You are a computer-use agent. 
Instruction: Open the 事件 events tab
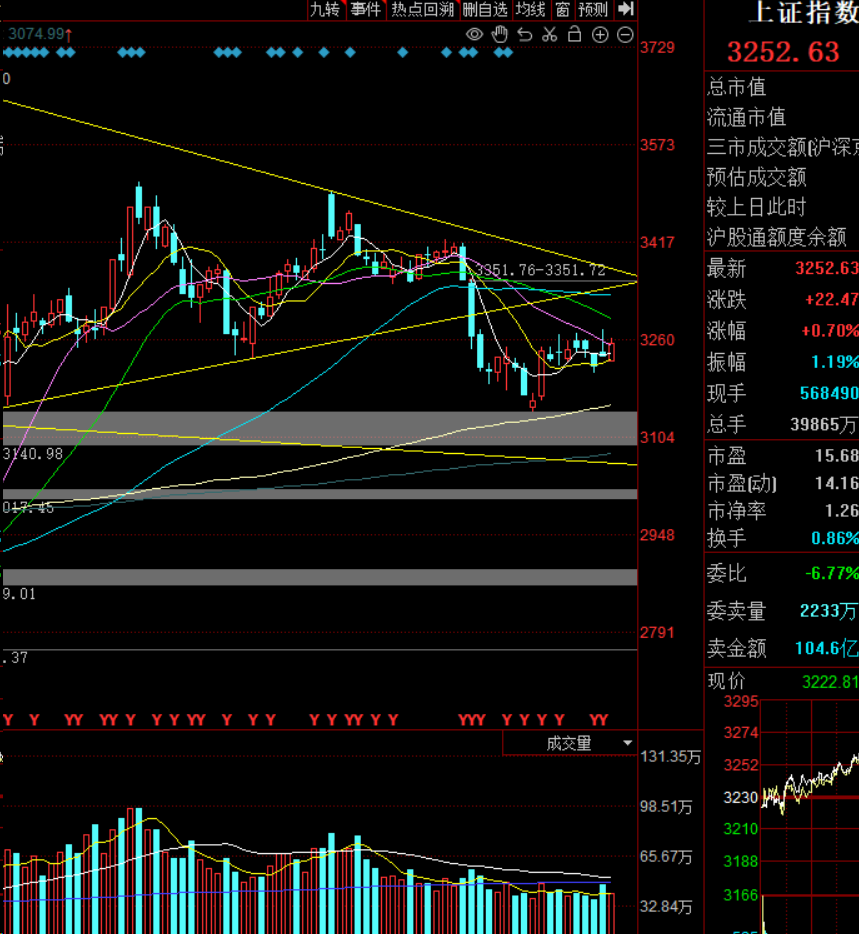[366, 9]
